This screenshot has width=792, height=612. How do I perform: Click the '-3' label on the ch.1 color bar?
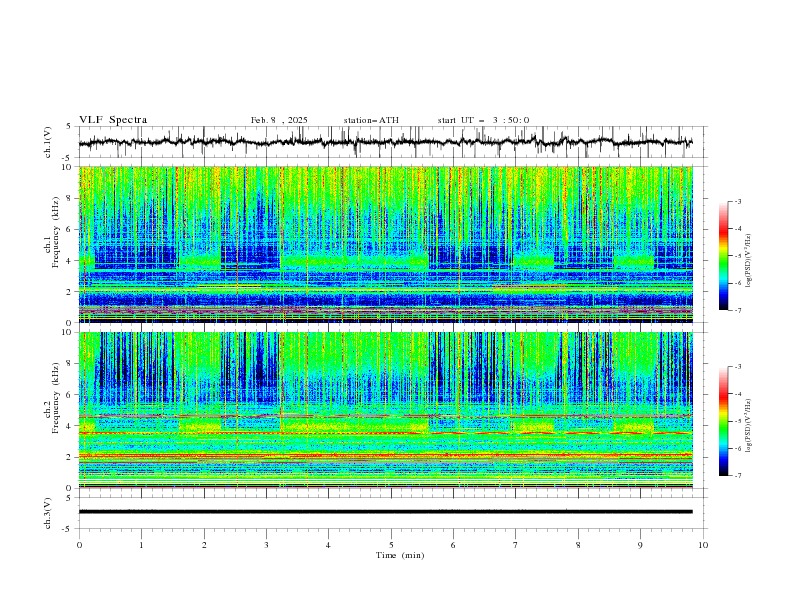click(x=737, y=202)
